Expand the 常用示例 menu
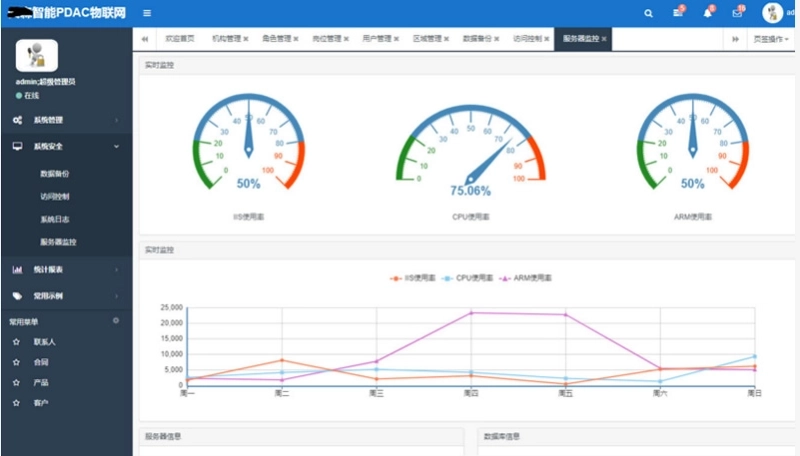Image resolution: width=800 pixels, height=456 pixels. (x=66, y=296)
